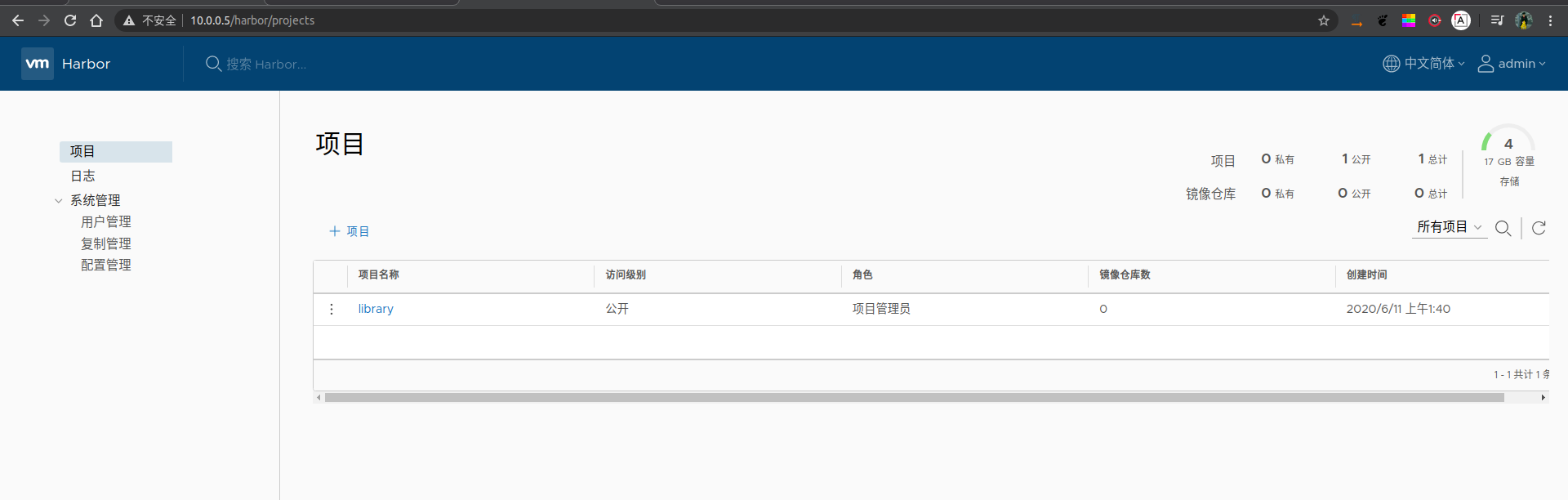Screen dimensions: 1568x500
Task: Bookmark this page with the star icon
Action: pos(1323,20)
